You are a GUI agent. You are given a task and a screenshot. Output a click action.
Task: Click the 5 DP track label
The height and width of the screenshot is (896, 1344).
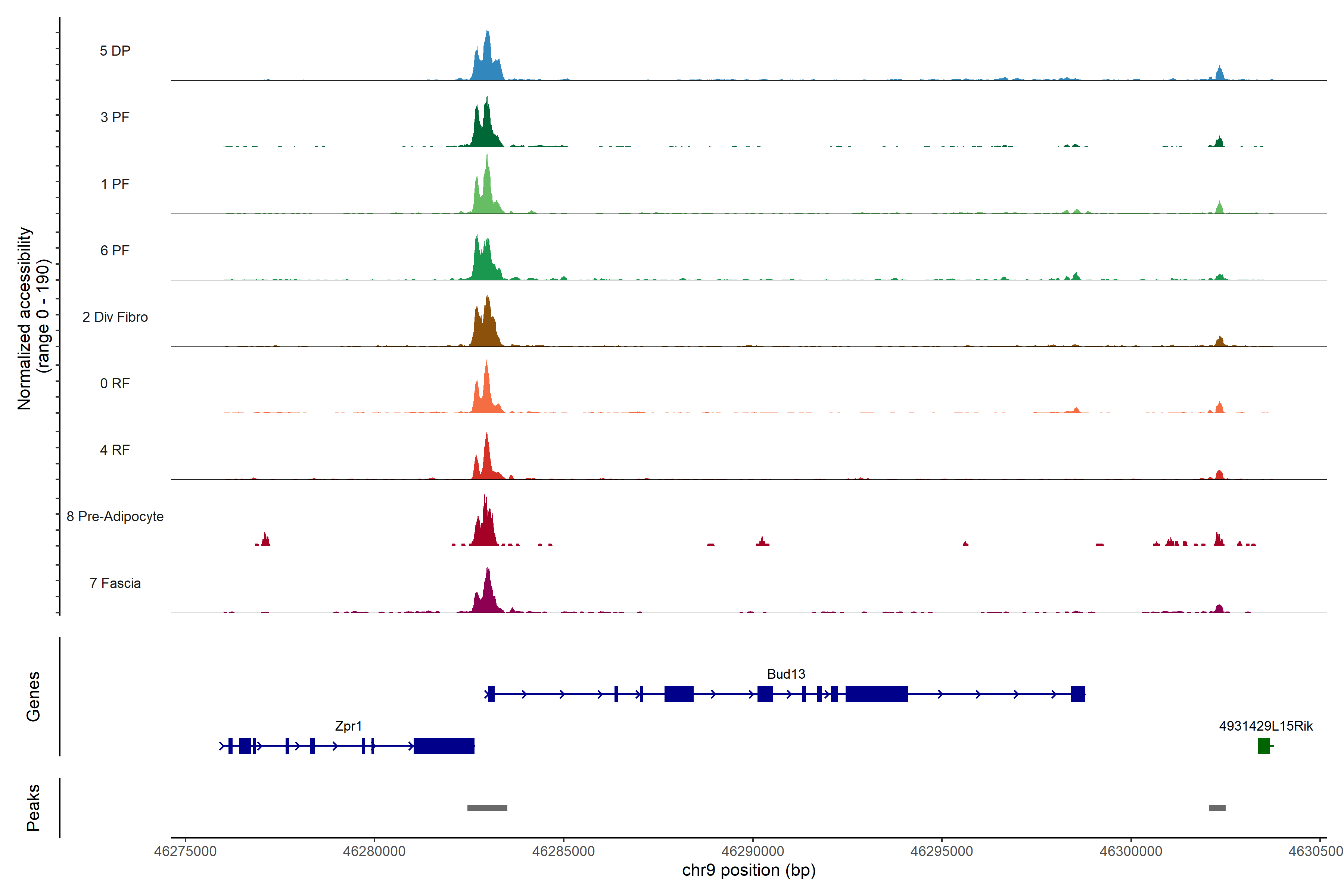(x=115, y=51)
